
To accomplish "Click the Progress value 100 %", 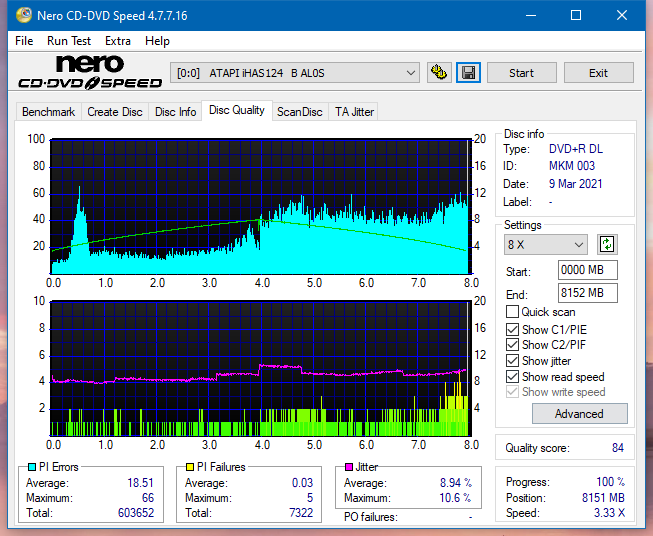I will (x=611, y=482).
